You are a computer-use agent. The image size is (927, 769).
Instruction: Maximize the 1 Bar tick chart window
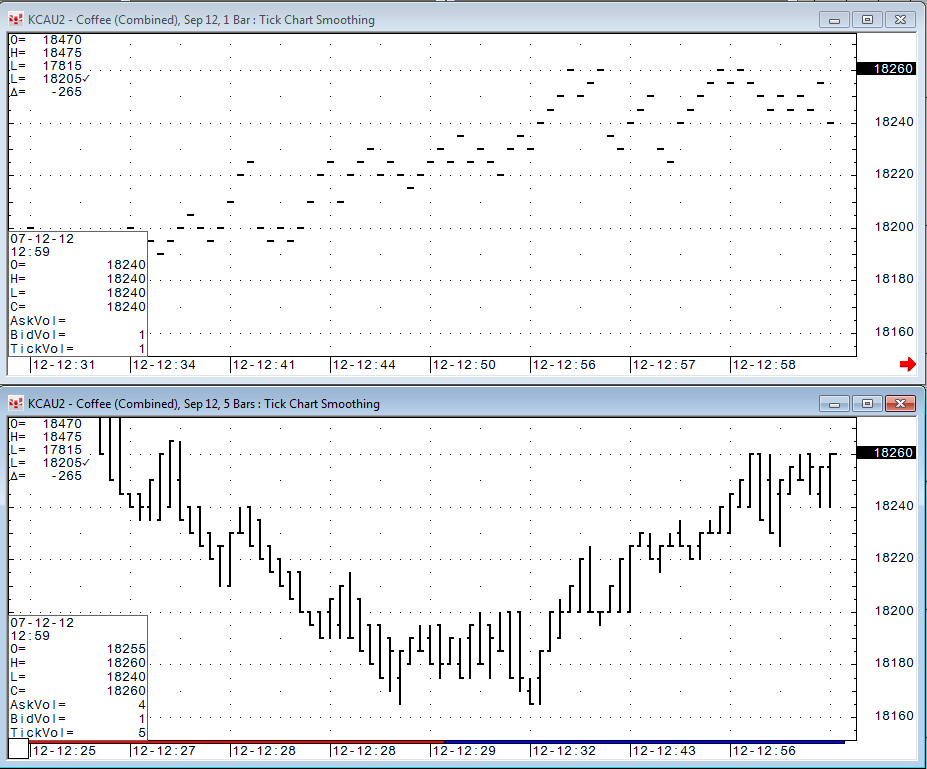pos(867,20)
